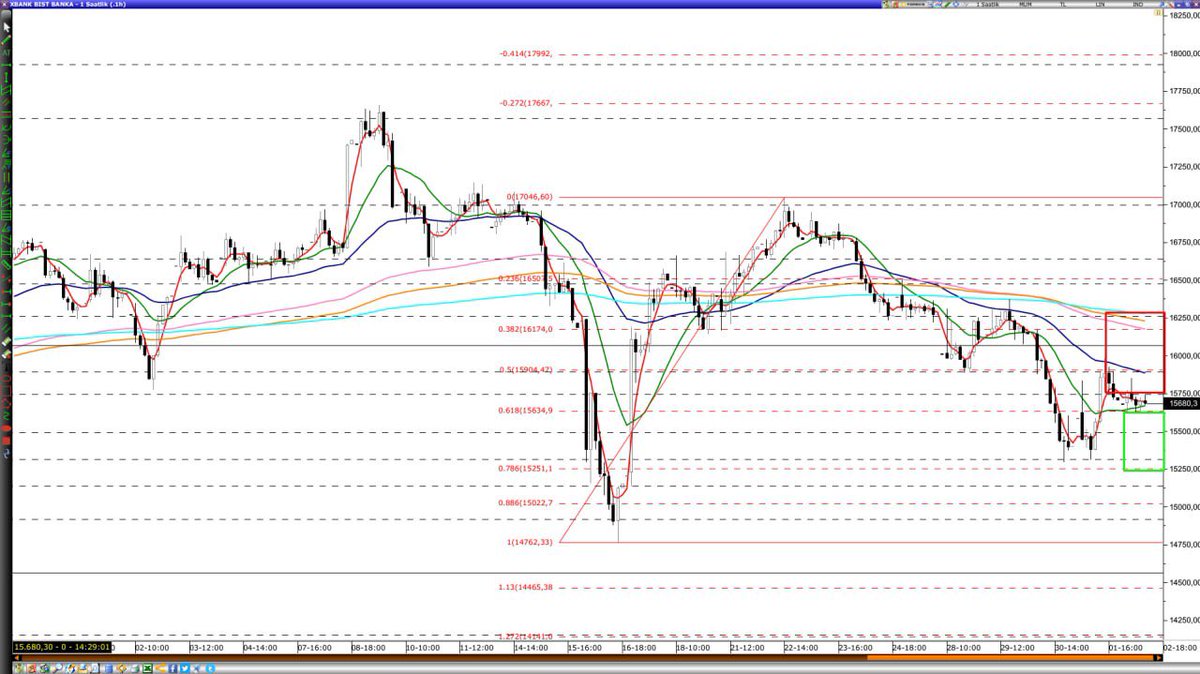Click the green pencil icon in the top toolbar
The image size is (1200, 674).
(948, 5)
